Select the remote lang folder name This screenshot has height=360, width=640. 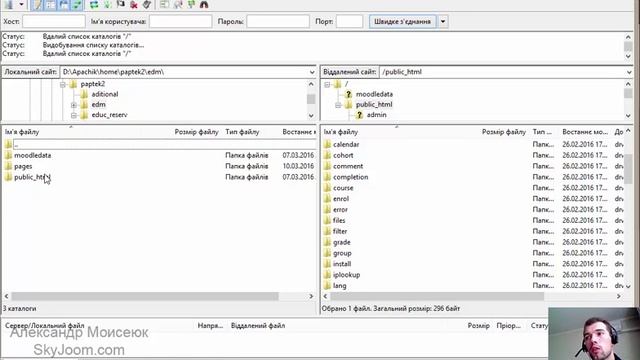coord(340,286)
